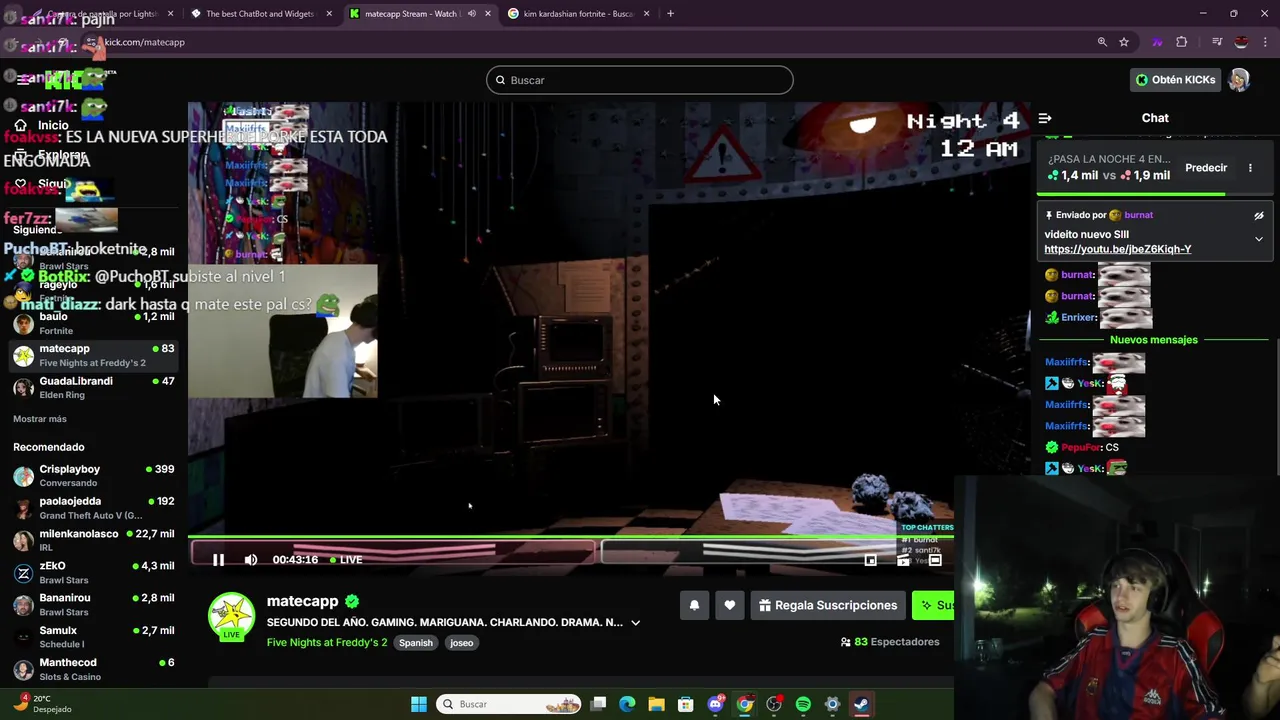
Task: Open user profile avatar menu
Action: pyautogui.click(x=1239, y=80)
